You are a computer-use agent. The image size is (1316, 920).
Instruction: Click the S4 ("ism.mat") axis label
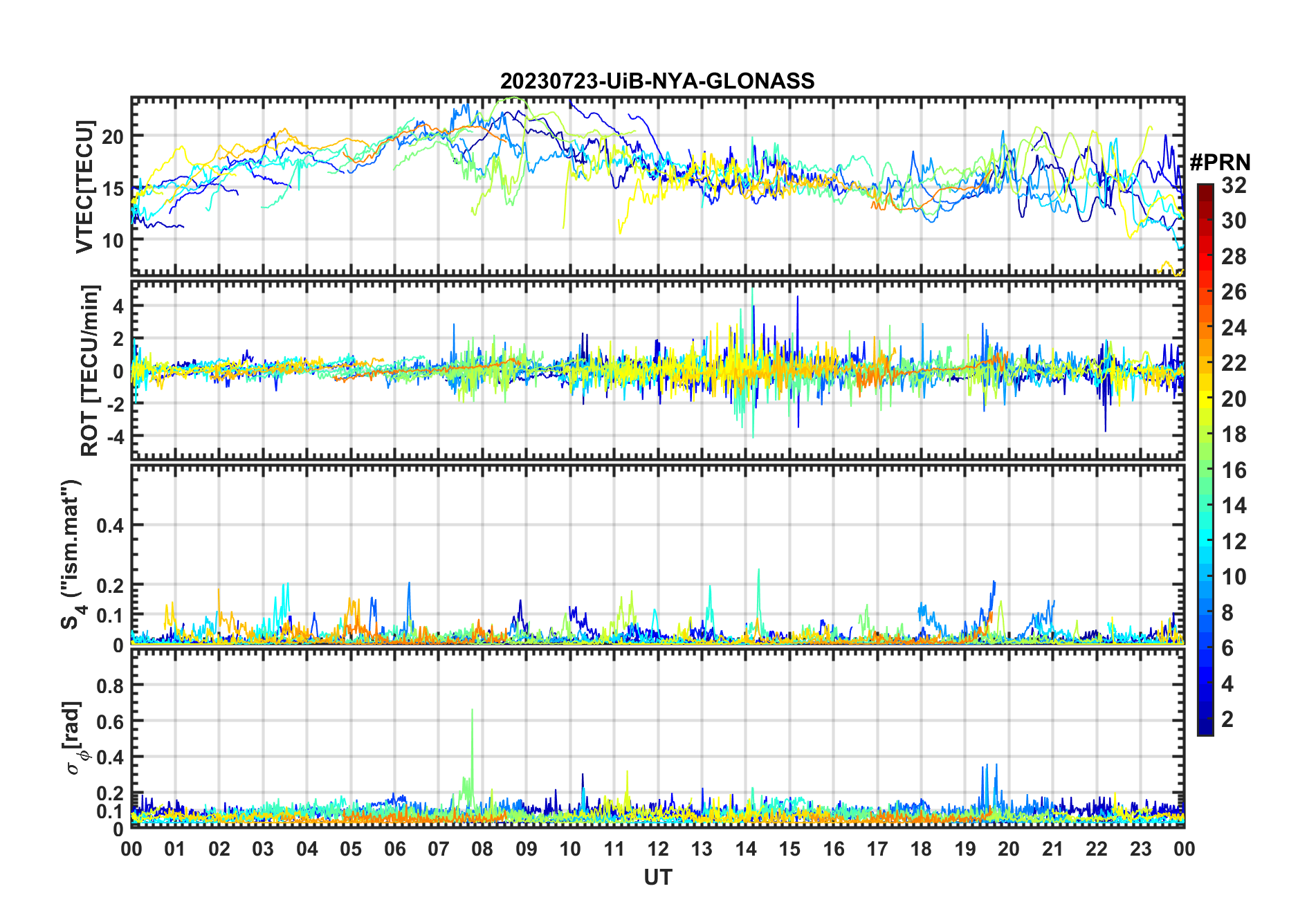click(71, 554)
